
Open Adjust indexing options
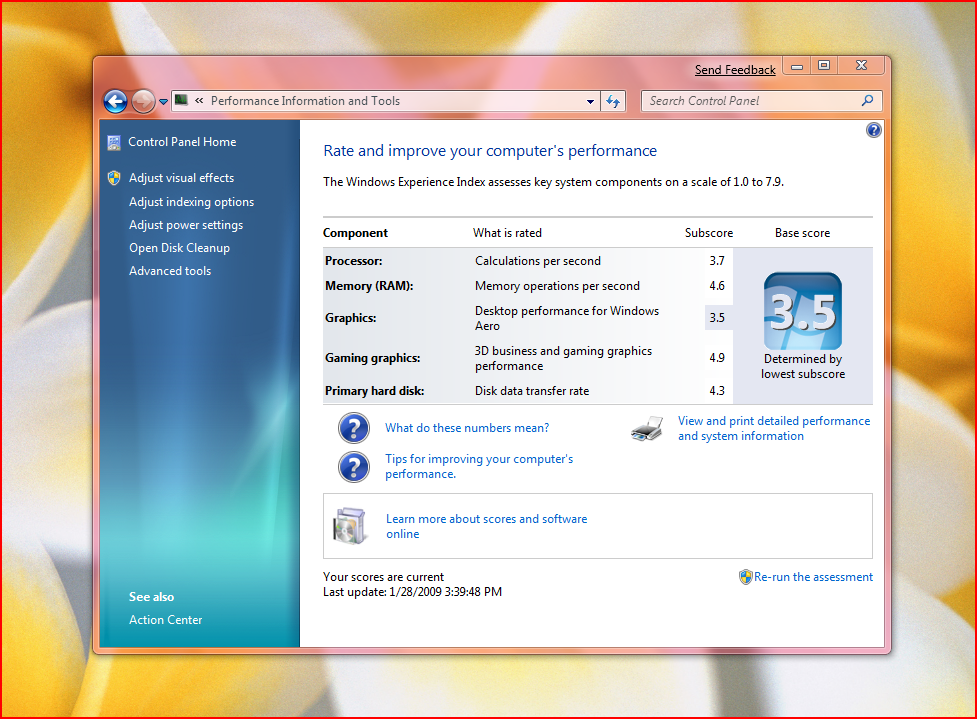[x=191, y=202]
